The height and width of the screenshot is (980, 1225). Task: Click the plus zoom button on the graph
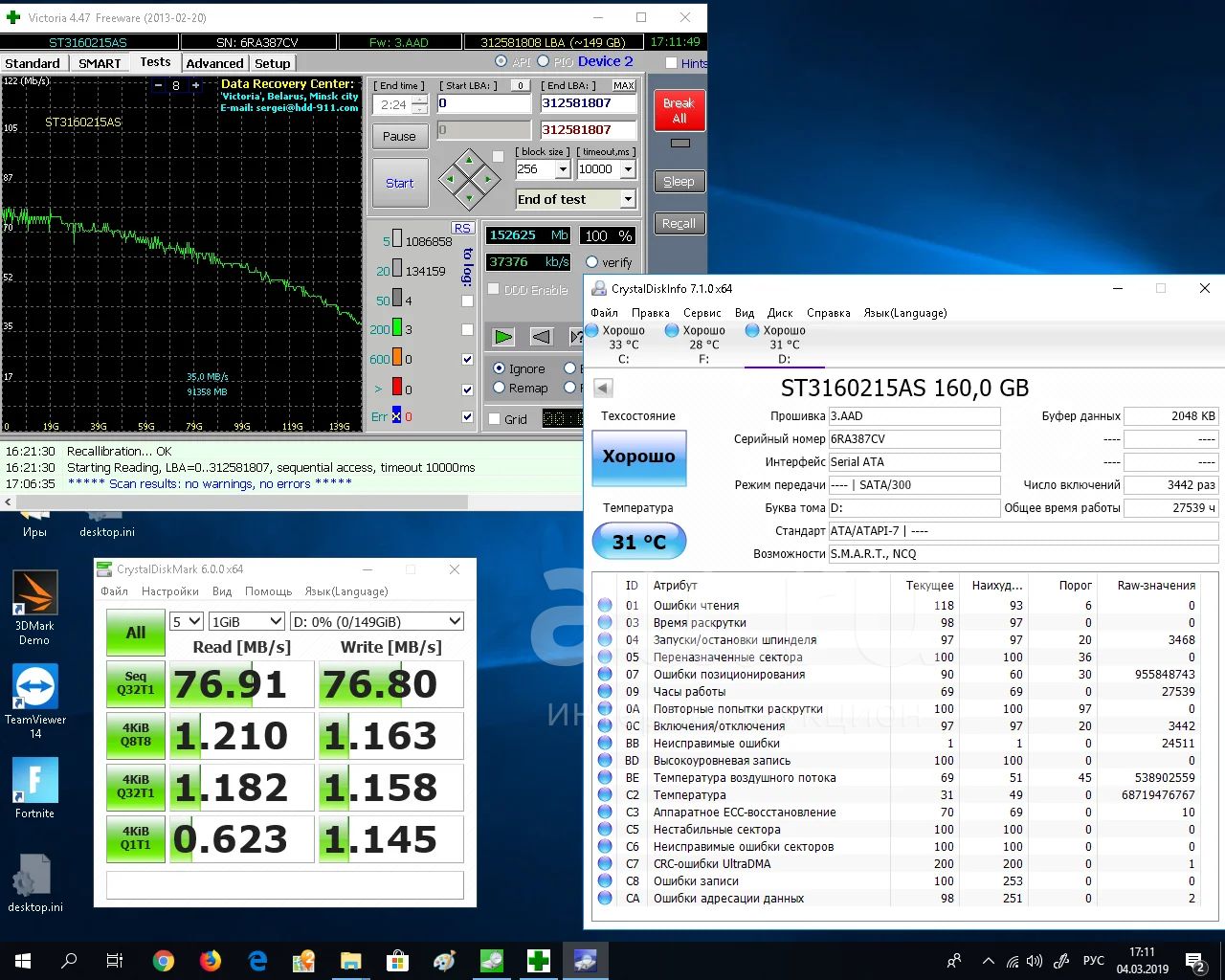tap(195, 85)
